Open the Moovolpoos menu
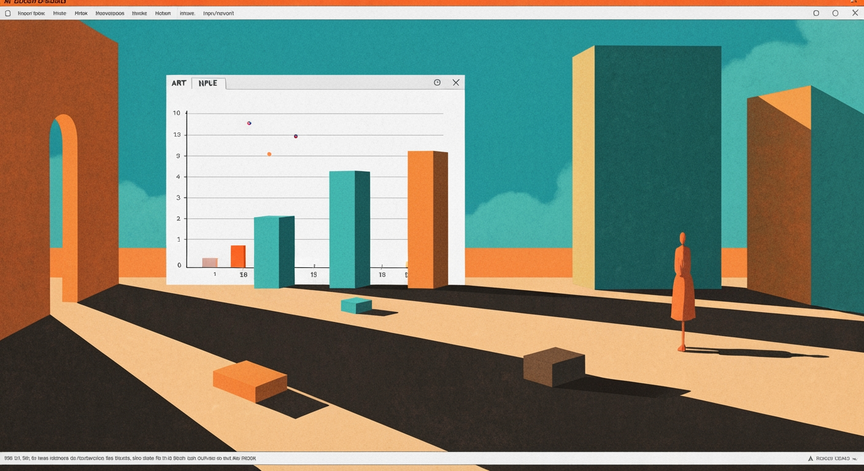 coord(110,13)
